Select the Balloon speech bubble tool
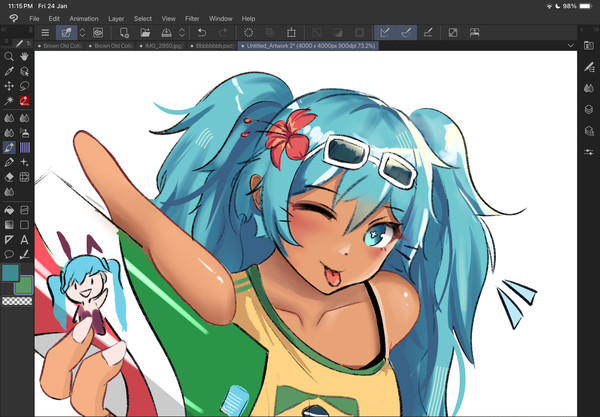This screenshot has height=417, width=600. pyautogui.click(x=9, y=254)
